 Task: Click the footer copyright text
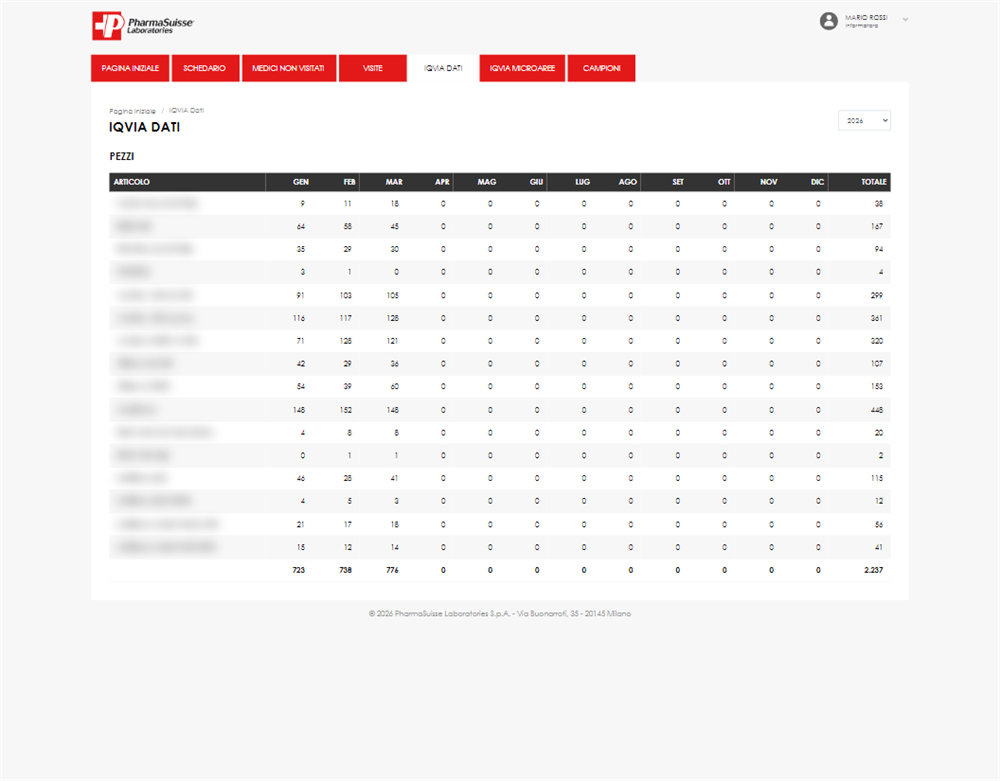tap(500, 613)
